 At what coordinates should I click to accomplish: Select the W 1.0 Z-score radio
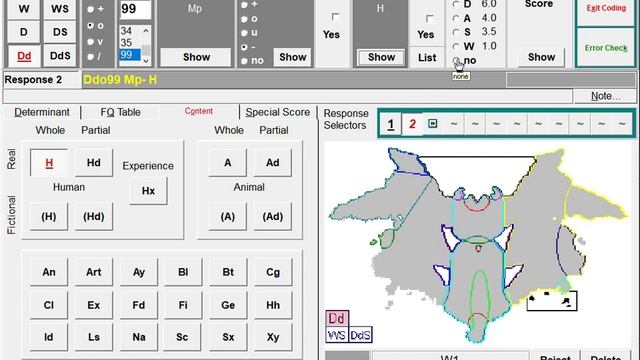[x=456, y=46]
